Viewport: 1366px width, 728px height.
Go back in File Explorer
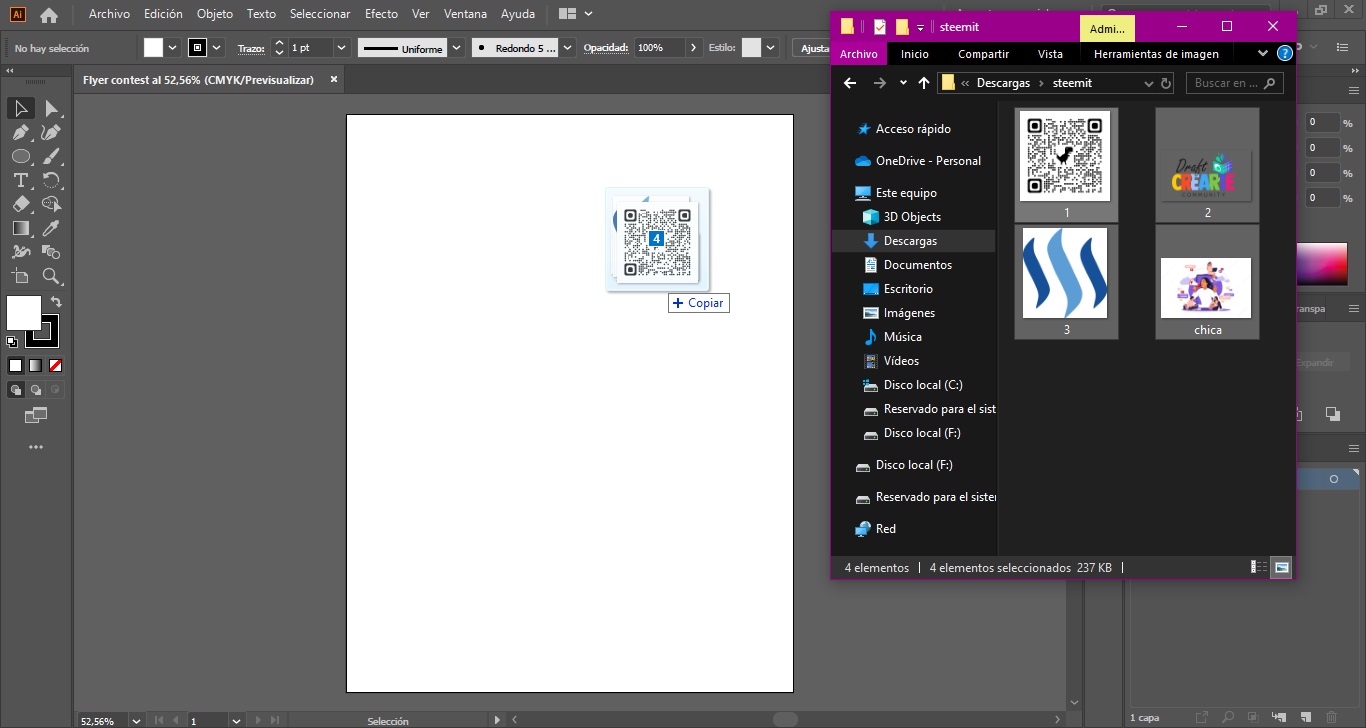[850, 83]
